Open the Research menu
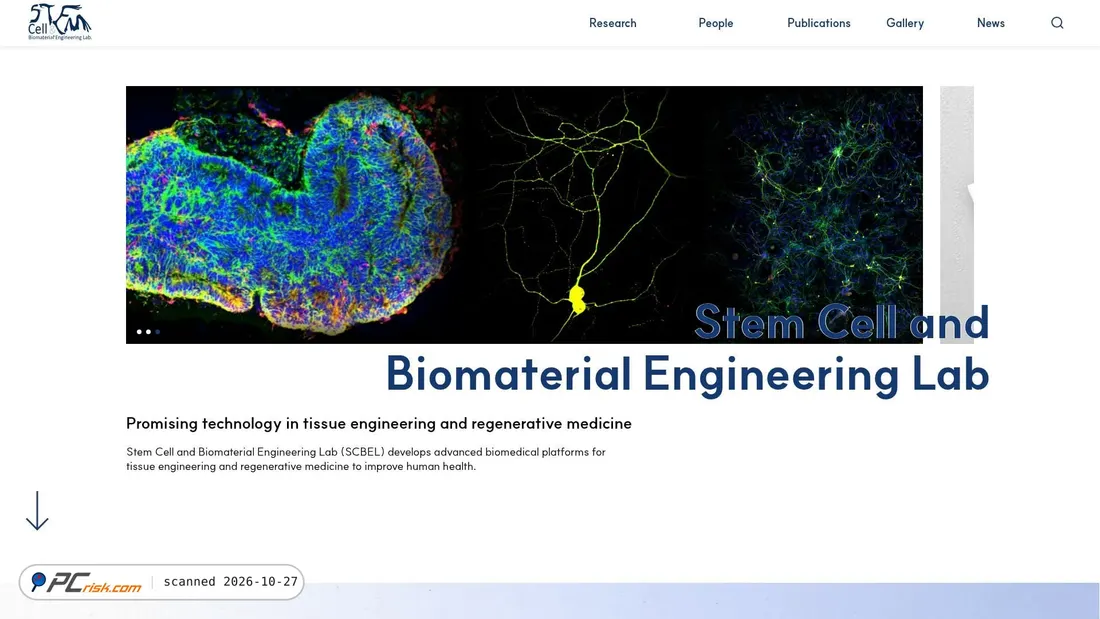 coord(612,23)
